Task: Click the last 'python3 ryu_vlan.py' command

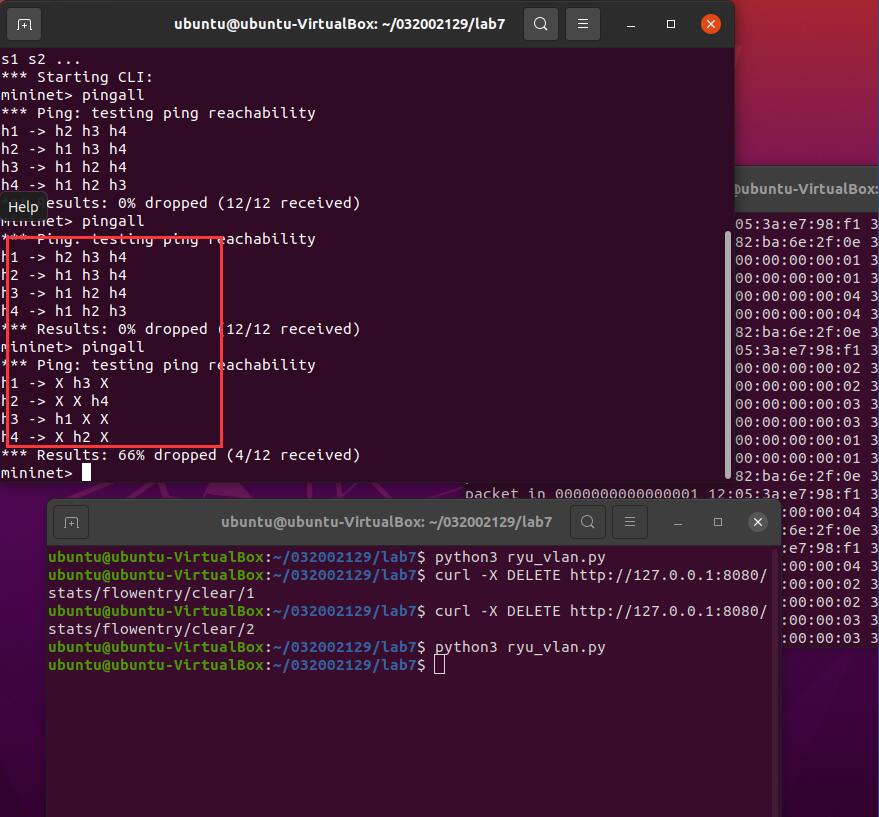Action: [x=520, y=647]
